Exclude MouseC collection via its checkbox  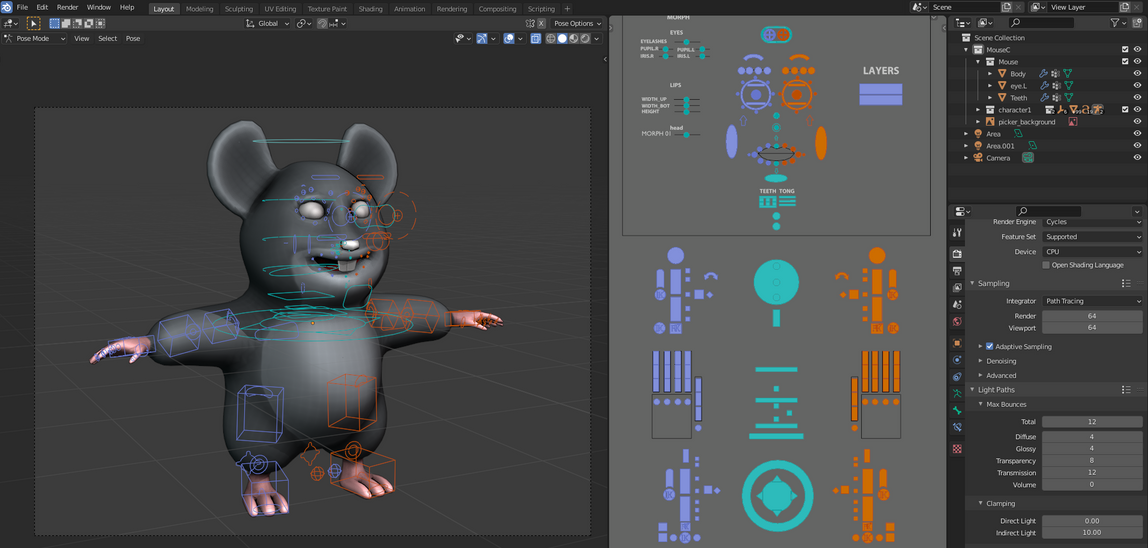pos(1125,50)
